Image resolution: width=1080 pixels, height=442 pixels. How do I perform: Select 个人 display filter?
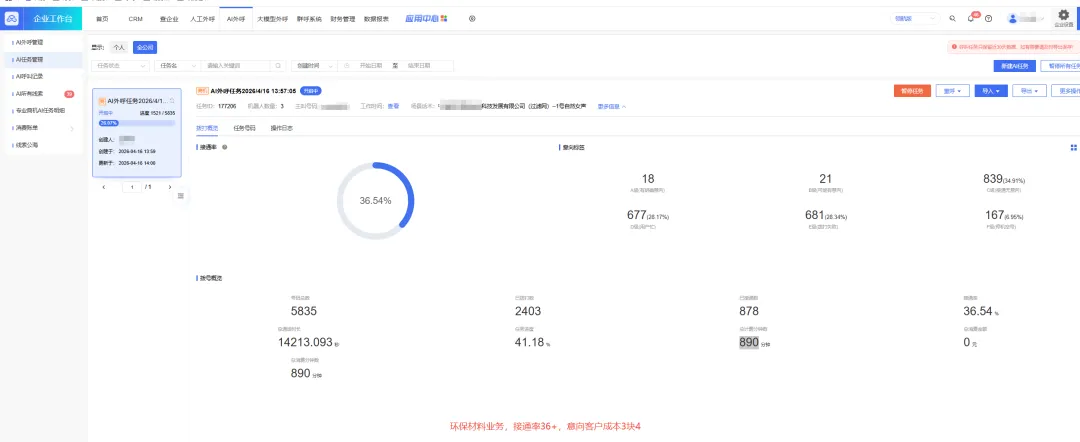[118, 48]
